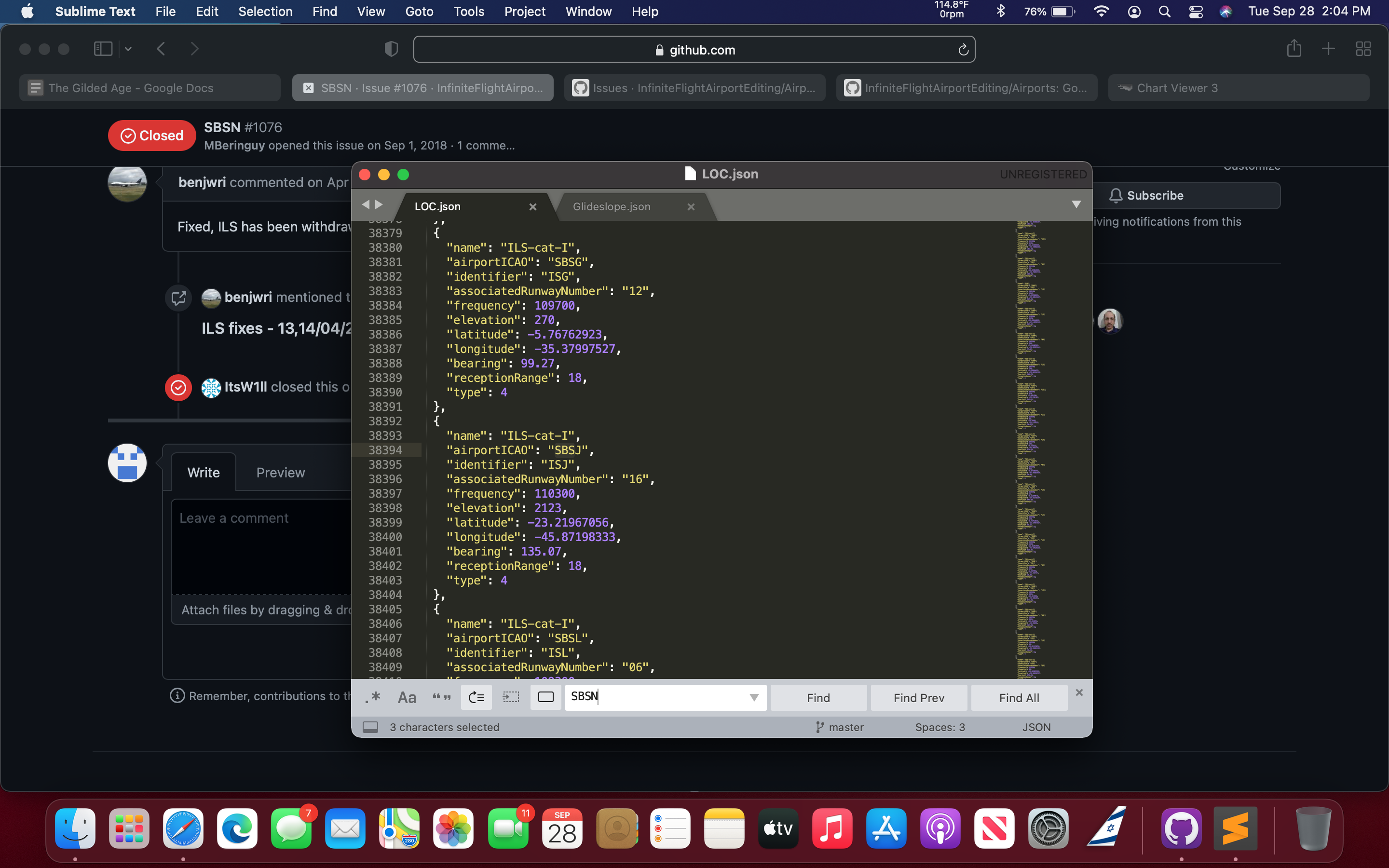
Task: Open Sublime Text from the dock
Action: pyautogui.click(x=1235, y=828)
